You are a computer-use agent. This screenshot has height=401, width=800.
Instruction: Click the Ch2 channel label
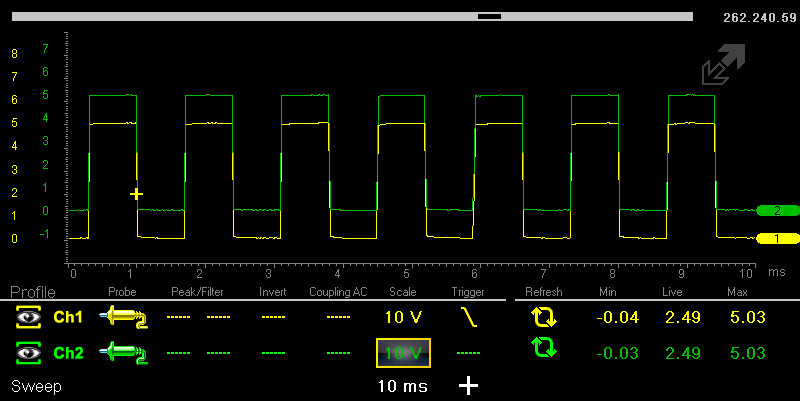click(x=68, y=352)
